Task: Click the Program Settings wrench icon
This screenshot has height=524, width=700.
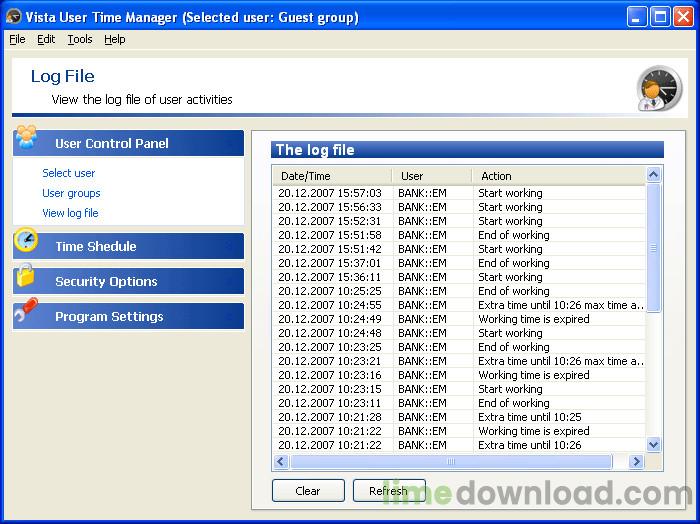Action: point(25,309)
